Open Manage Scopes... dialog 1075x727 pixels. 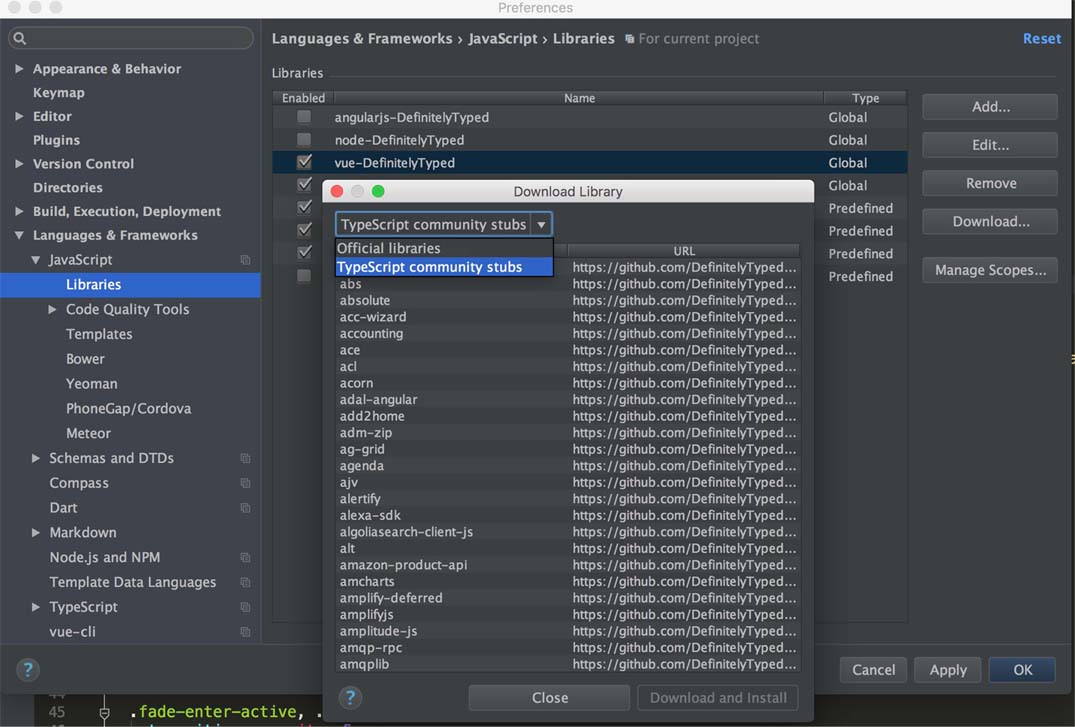pos(990,270)
